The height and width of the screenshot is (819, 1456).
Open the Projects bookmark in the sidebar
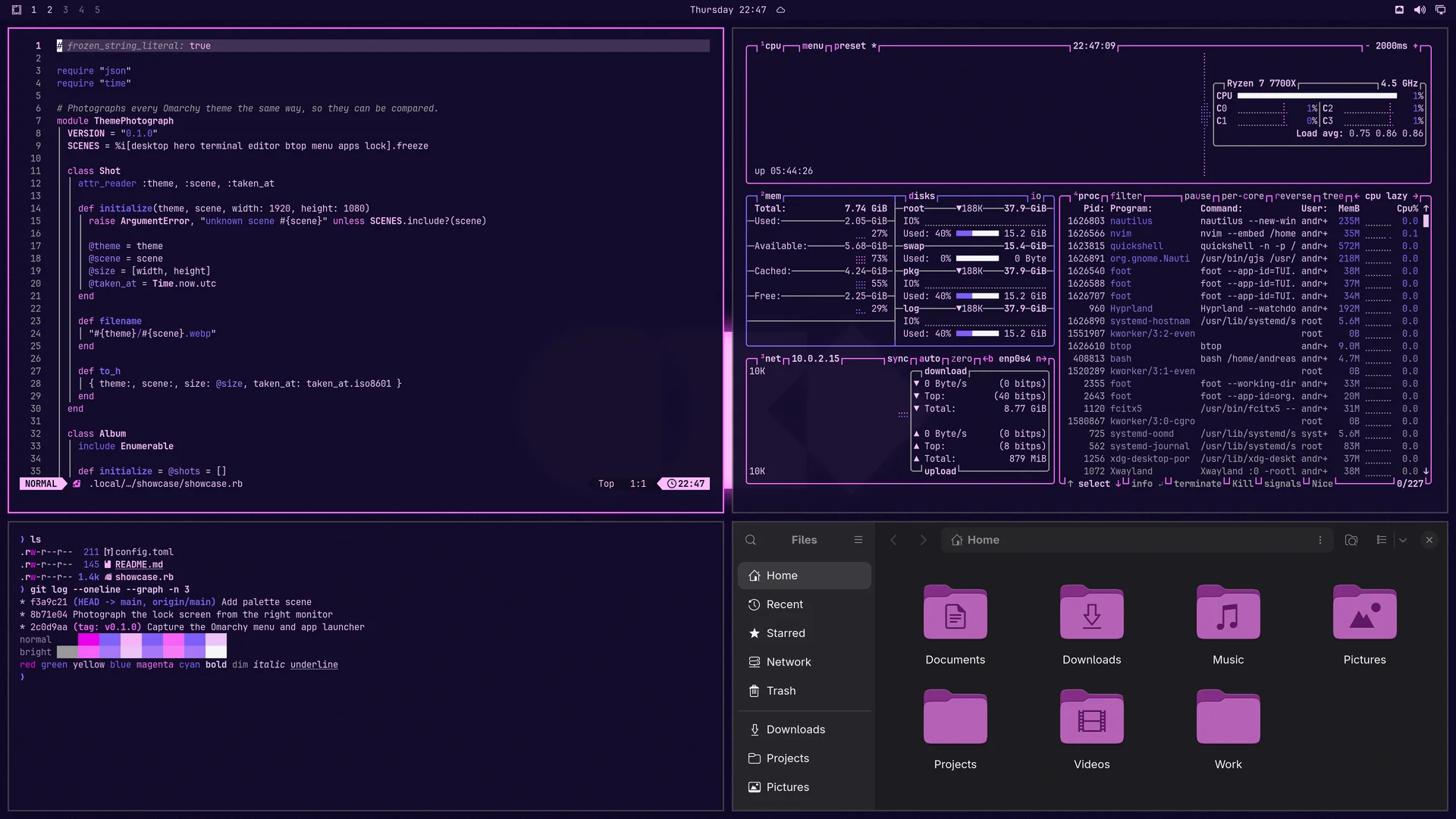[x=804, y=758]
